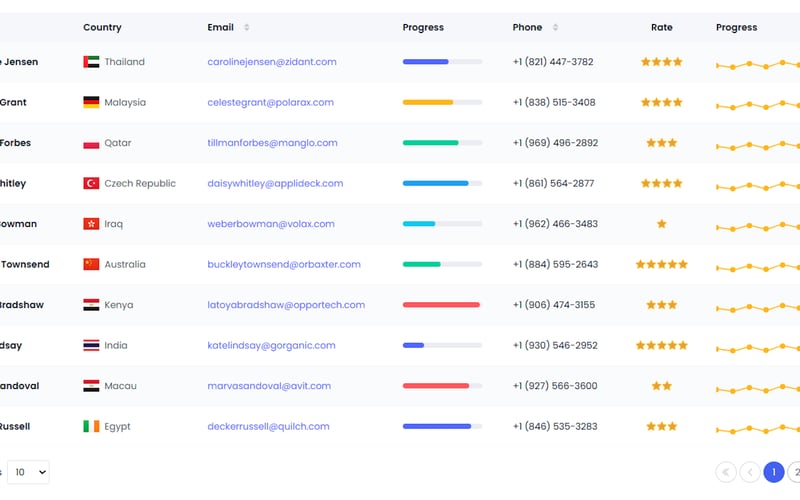800x500 pixels.
Task: Click the Townsend name cell
Action: coord(25,264)
